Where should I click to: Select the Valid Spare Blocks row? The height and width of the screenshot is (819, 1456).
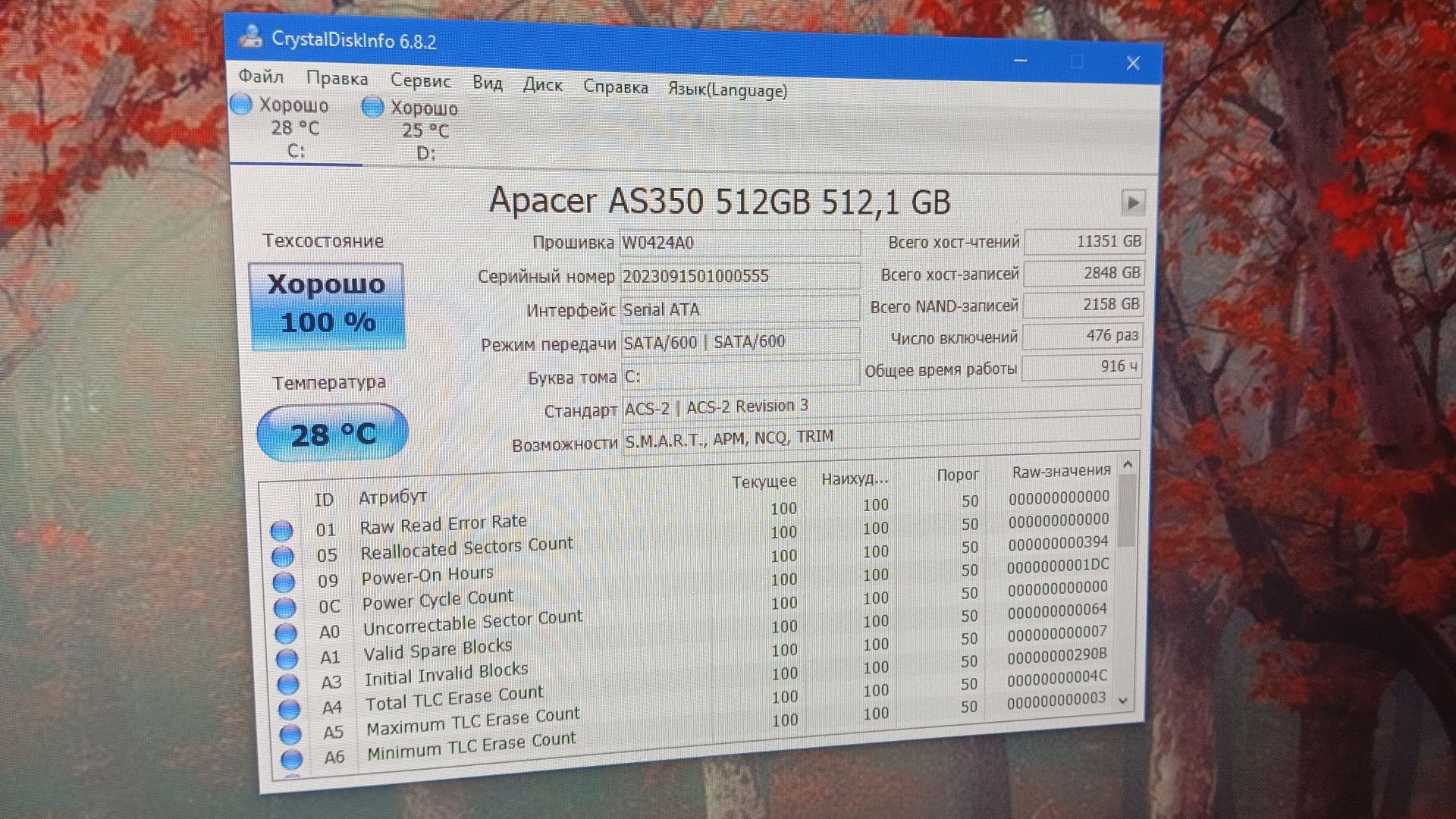pos(693,634)
